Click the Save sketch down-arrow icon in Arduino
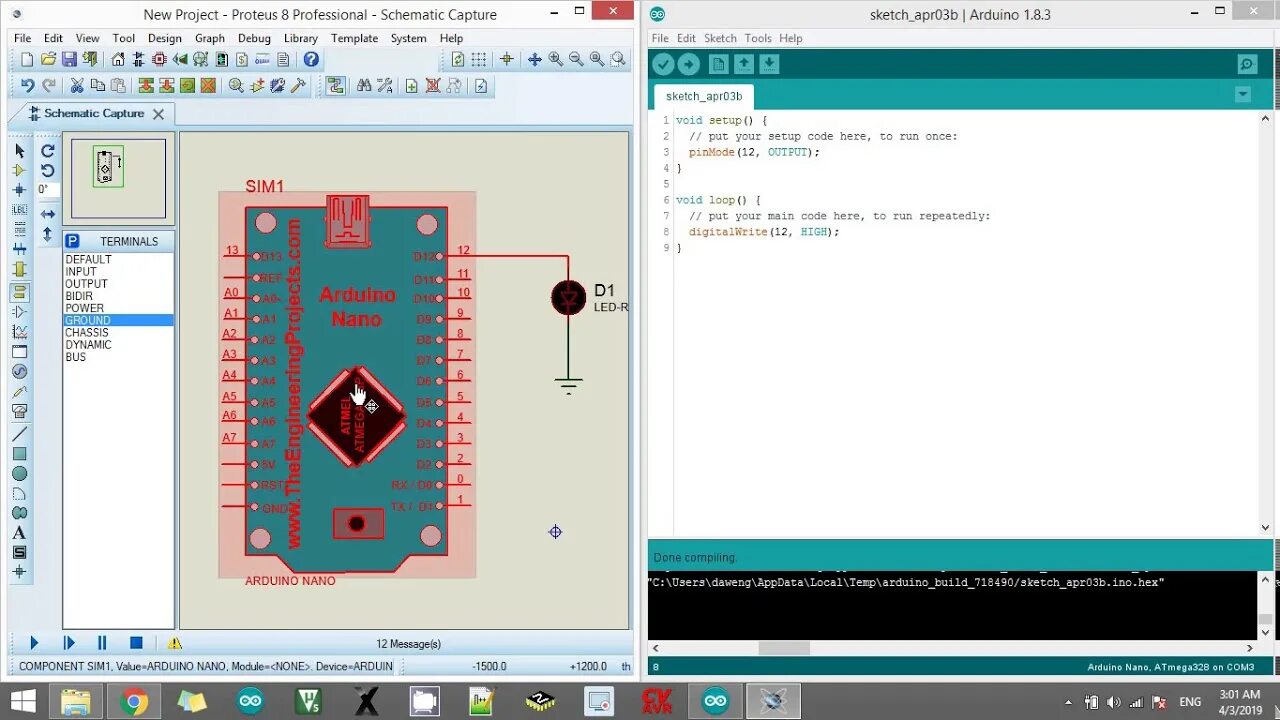 [x=769, y=64]
